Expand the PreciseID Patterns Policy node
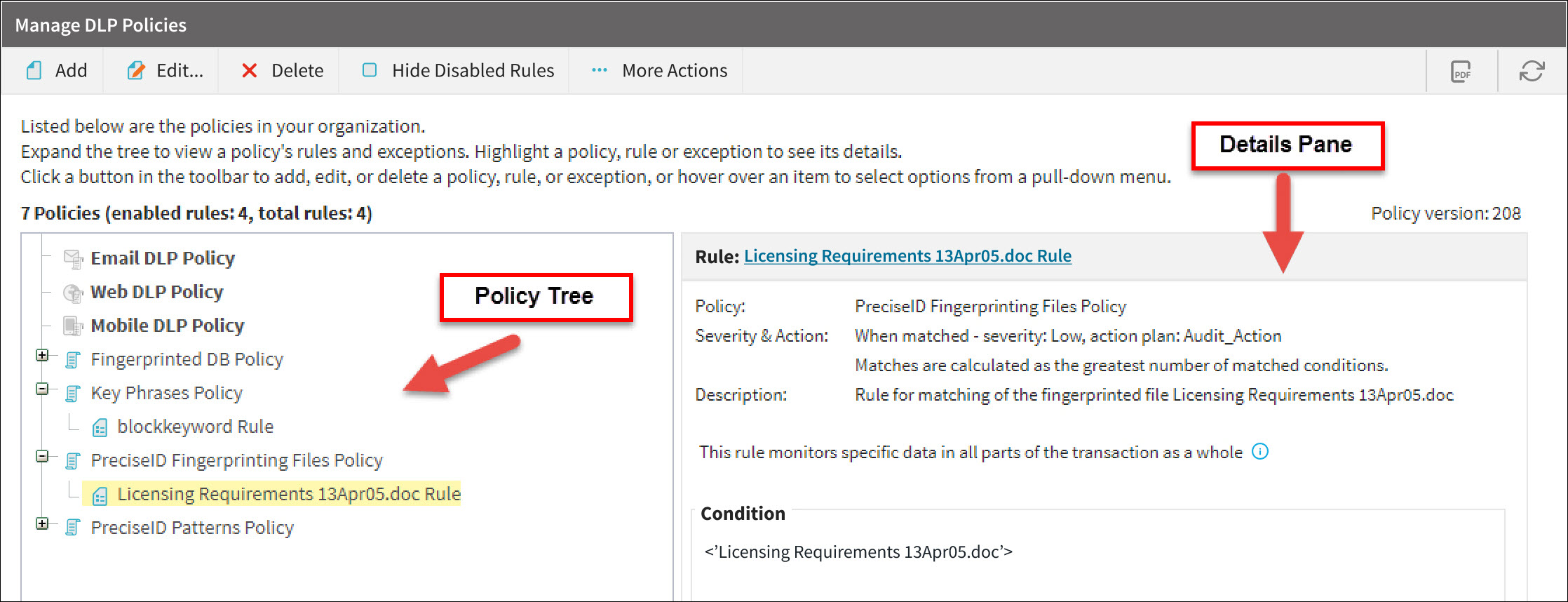1568x602 pixels. [43, 524]
